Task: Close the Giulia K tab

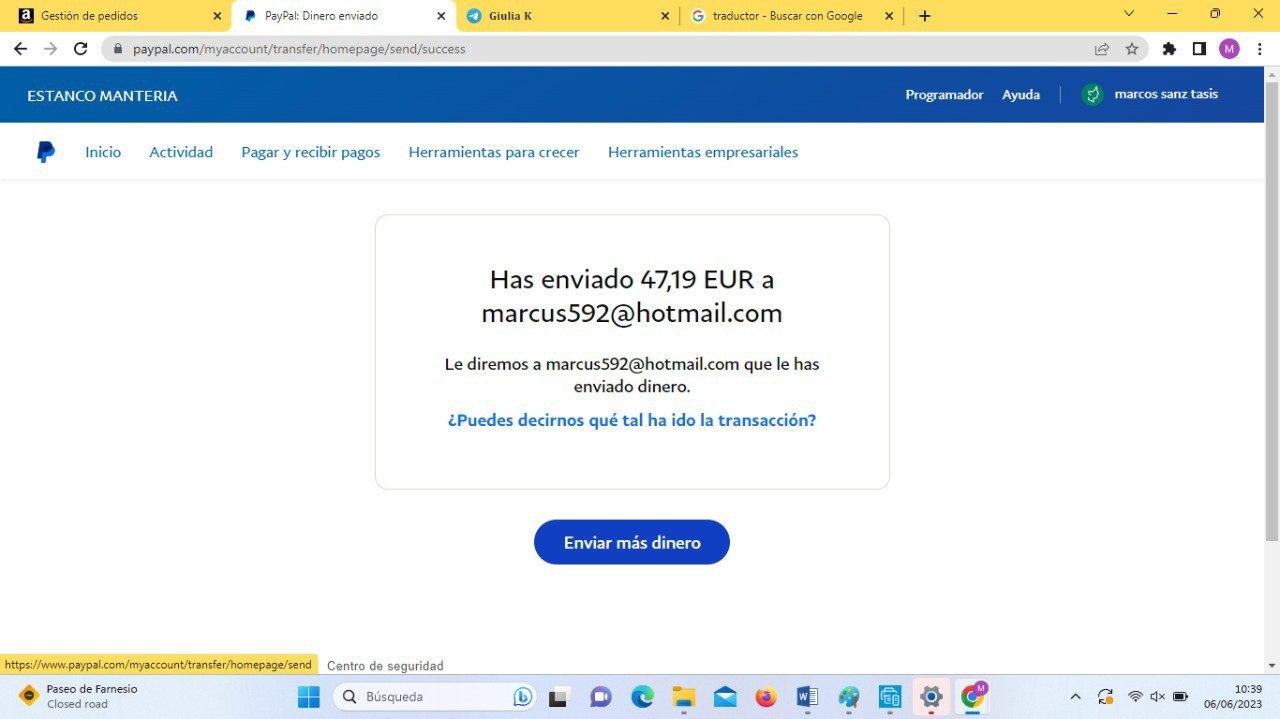Action: [x=666, y=16]
